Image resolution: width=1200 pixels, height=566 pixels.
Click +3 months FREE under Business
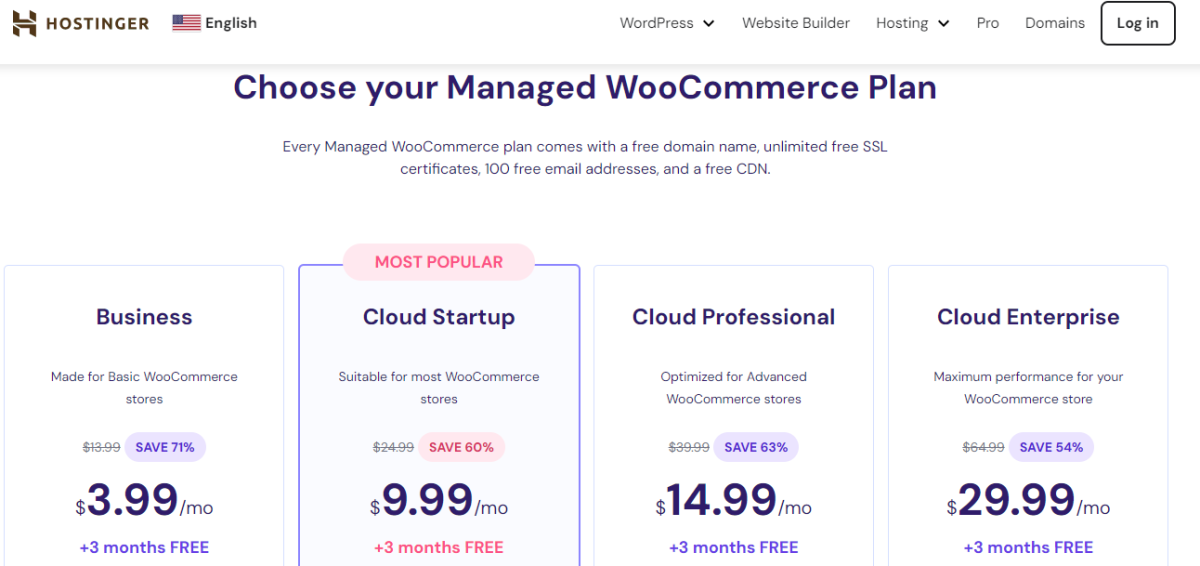(144, 547)
